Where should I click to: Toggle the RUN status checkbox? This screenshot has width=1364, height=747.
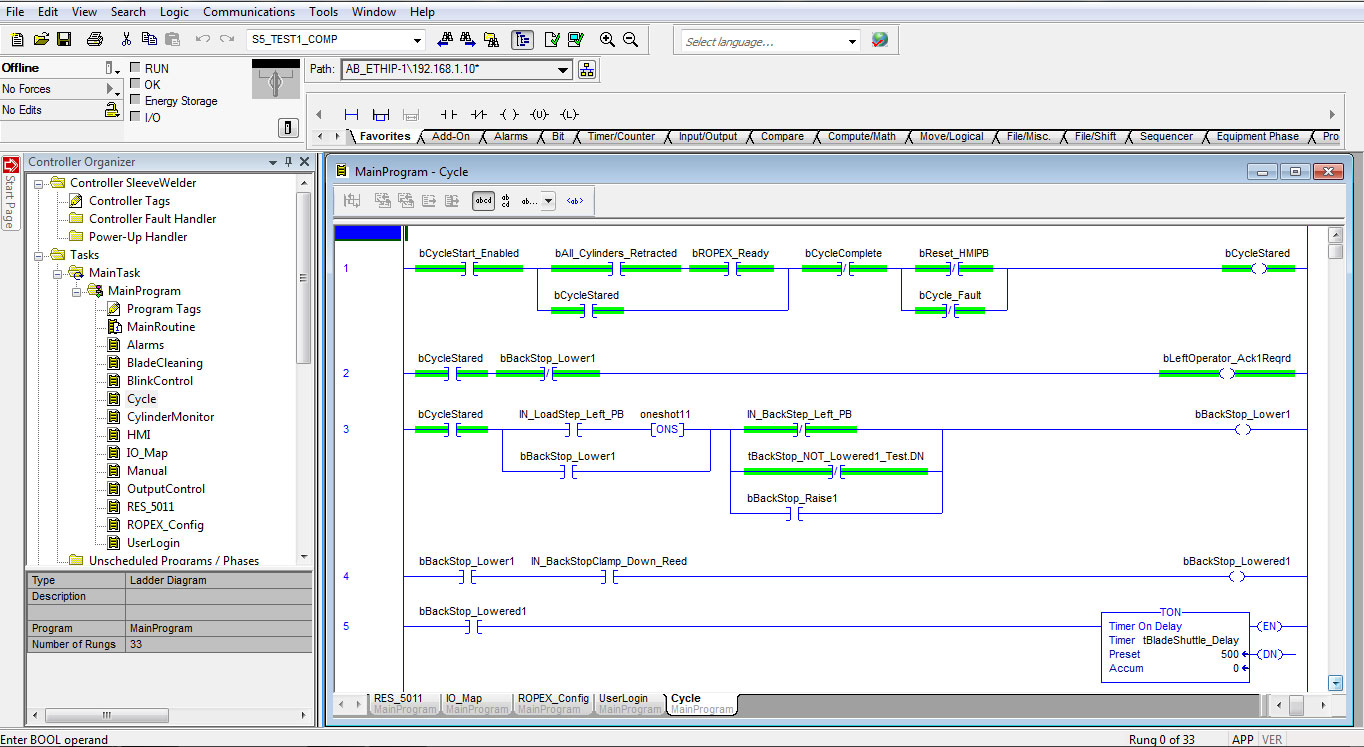(136, 68)
